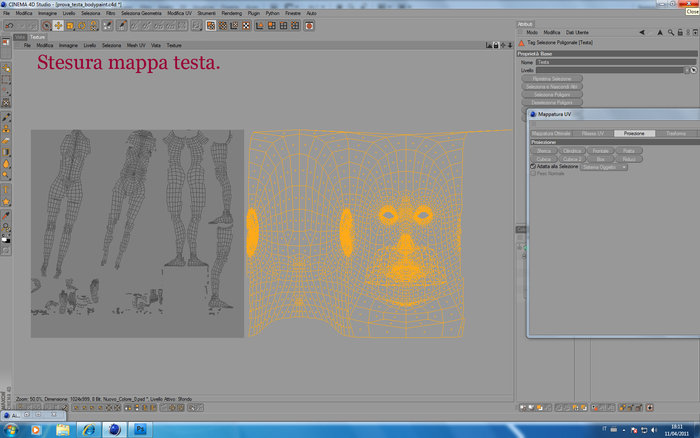The height and width of the screenshot is (438, 700).
Task: Select the Brush tool in left sidebar
Action: click(6, 118)
